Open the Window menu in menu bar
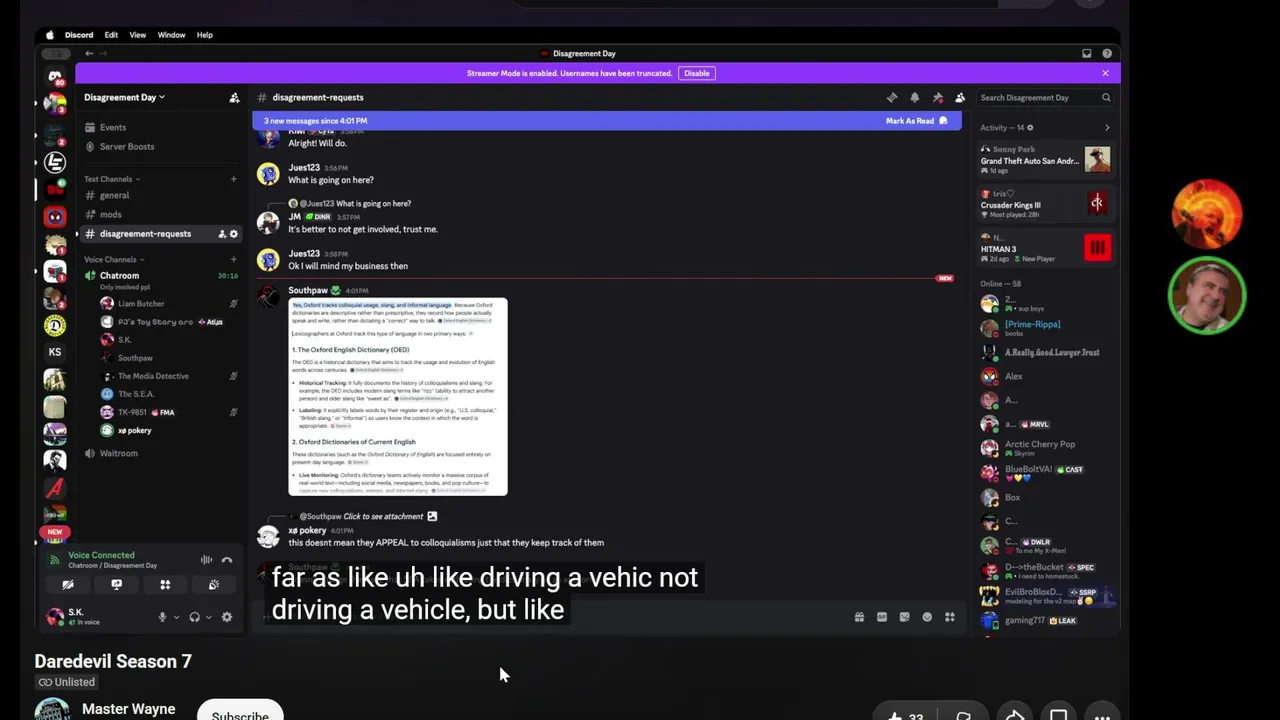The width and height of the screenshot is (1280, 720). point(171,35)
